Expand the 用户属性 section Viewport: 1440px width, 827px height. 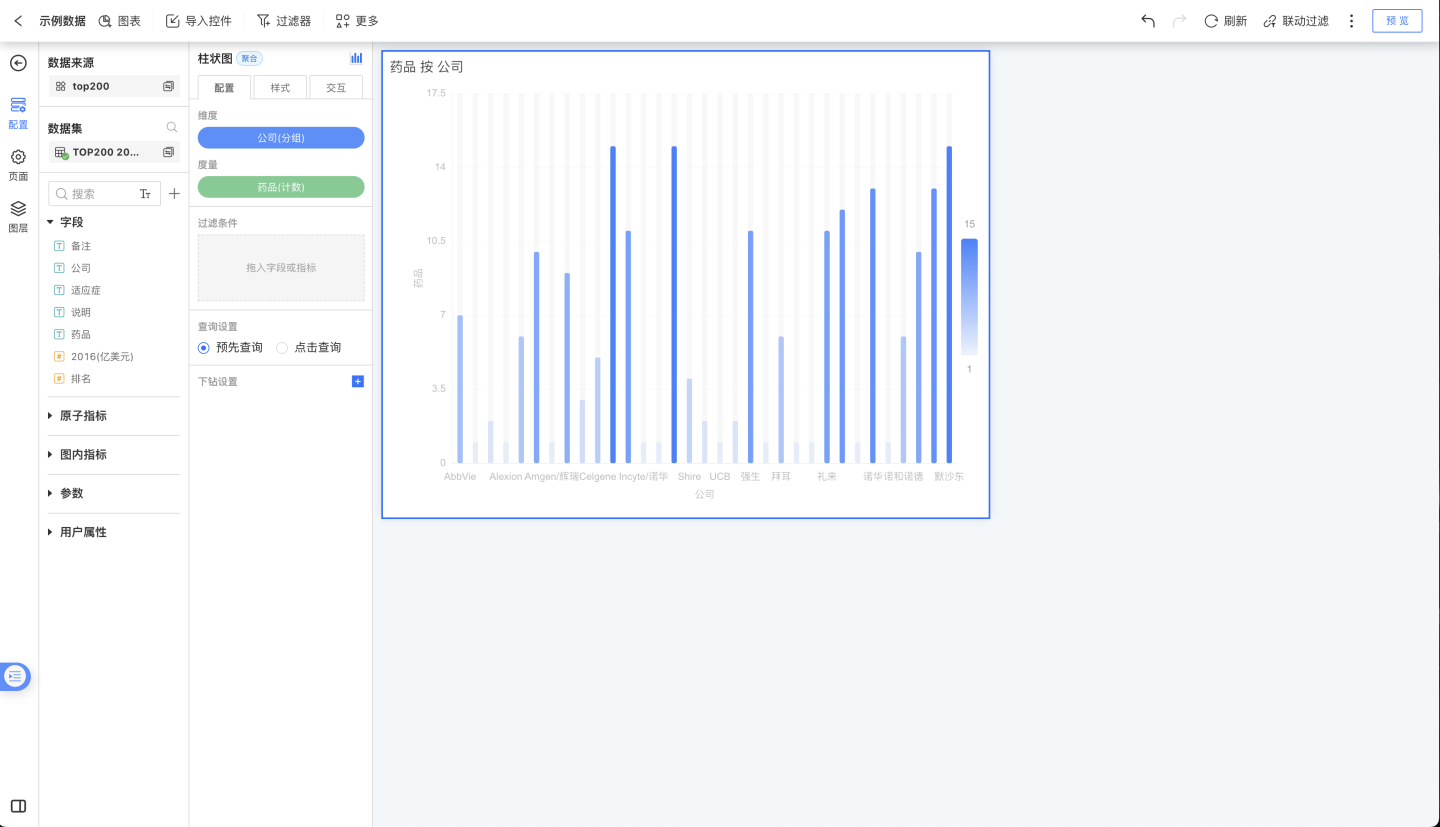51,533
